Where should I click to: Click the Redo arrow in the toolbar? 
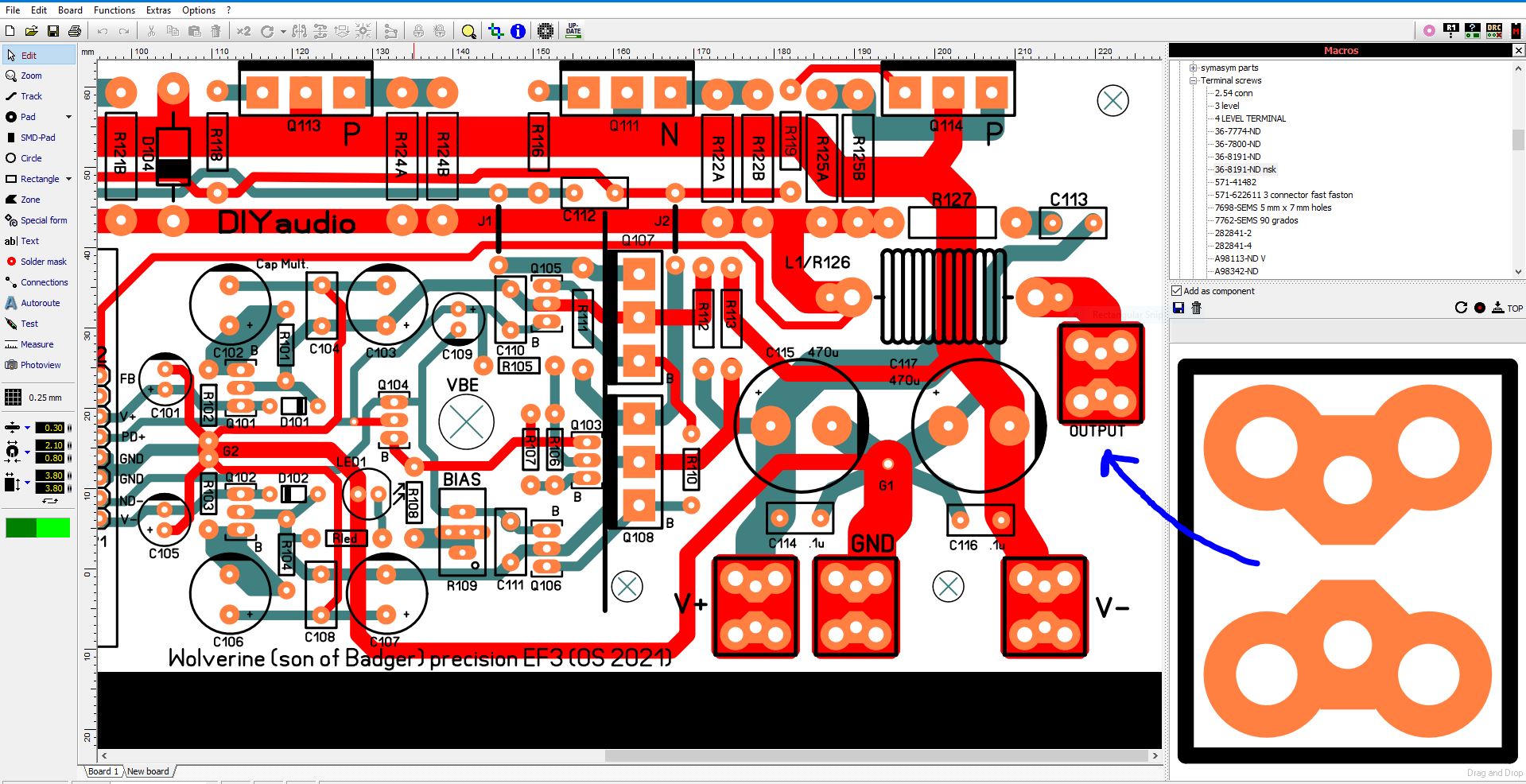pyautogui.click(x=124, y=31)
